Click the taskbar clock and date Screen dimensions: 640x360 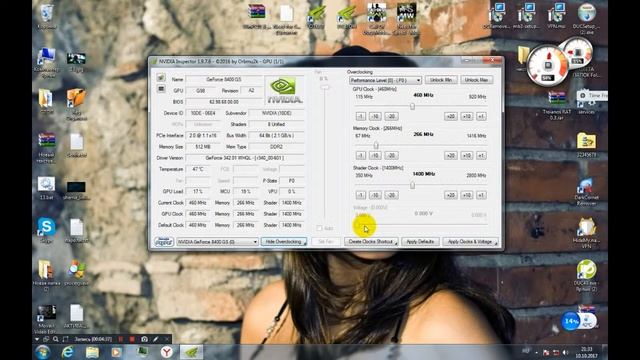[587, 352]
